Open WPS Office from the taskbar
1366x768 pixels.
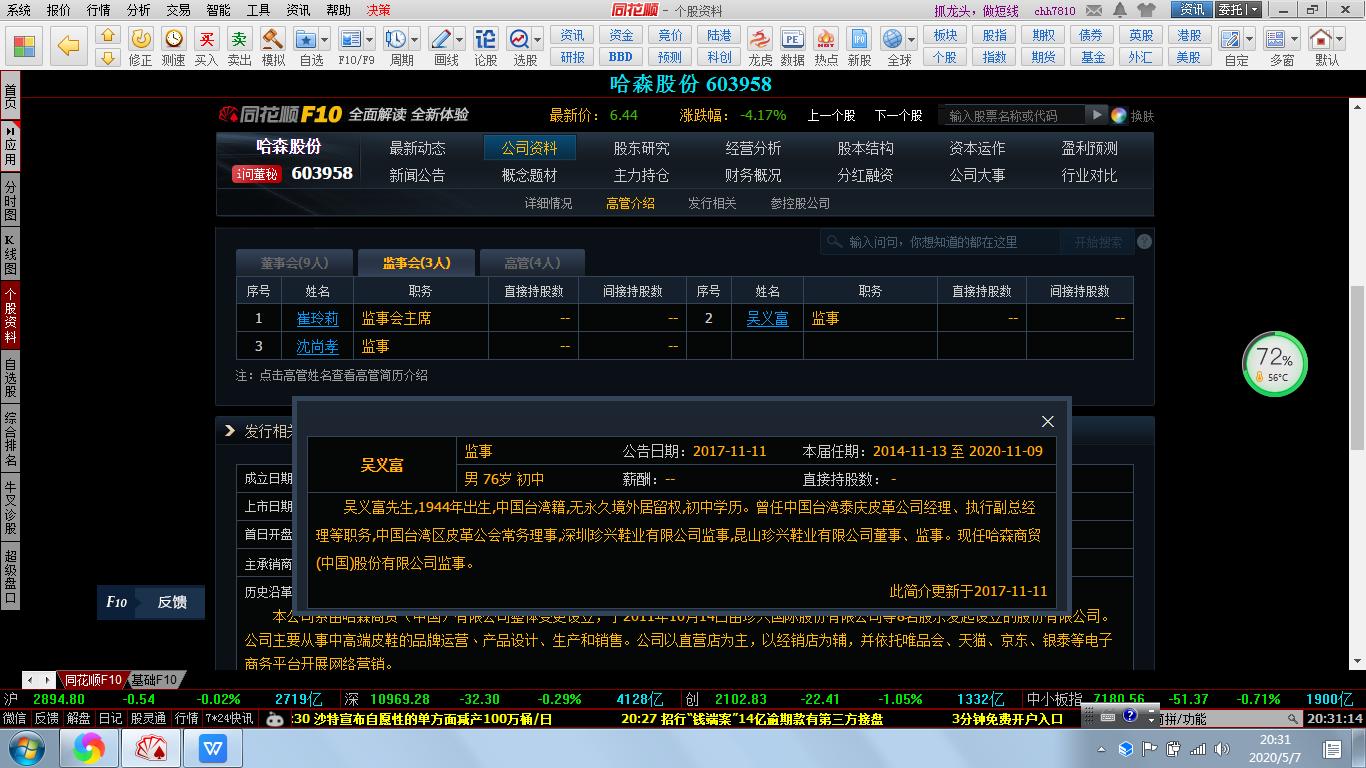coord(212,747)
